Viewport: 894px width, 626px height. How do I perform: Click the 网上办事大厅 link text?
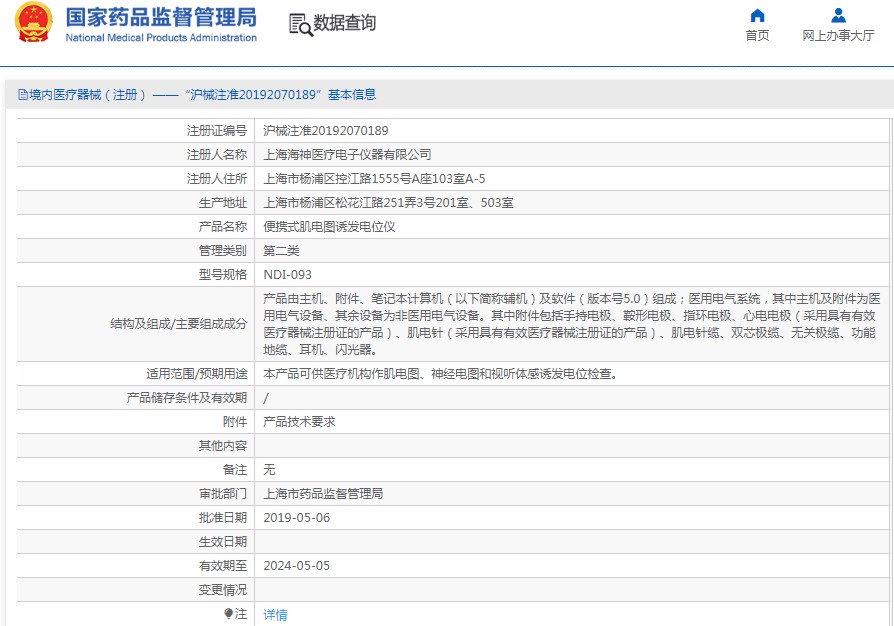pyautogui.click(x=838, y=35)
